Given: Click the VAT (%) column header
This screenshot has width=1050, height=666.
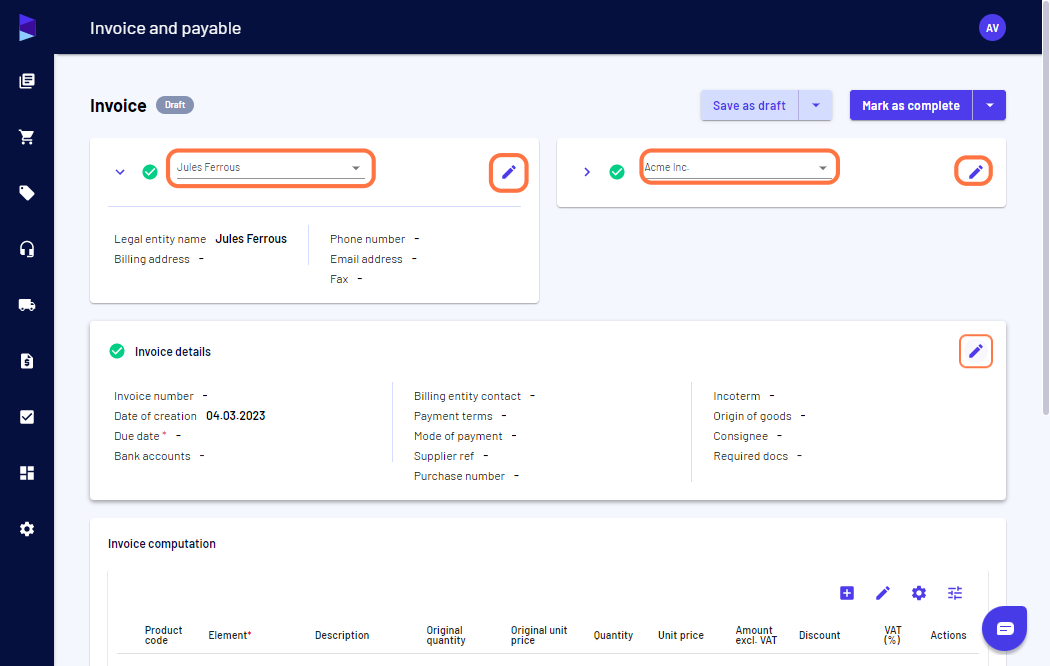Looking at the screenshot, I should point(893,635).
